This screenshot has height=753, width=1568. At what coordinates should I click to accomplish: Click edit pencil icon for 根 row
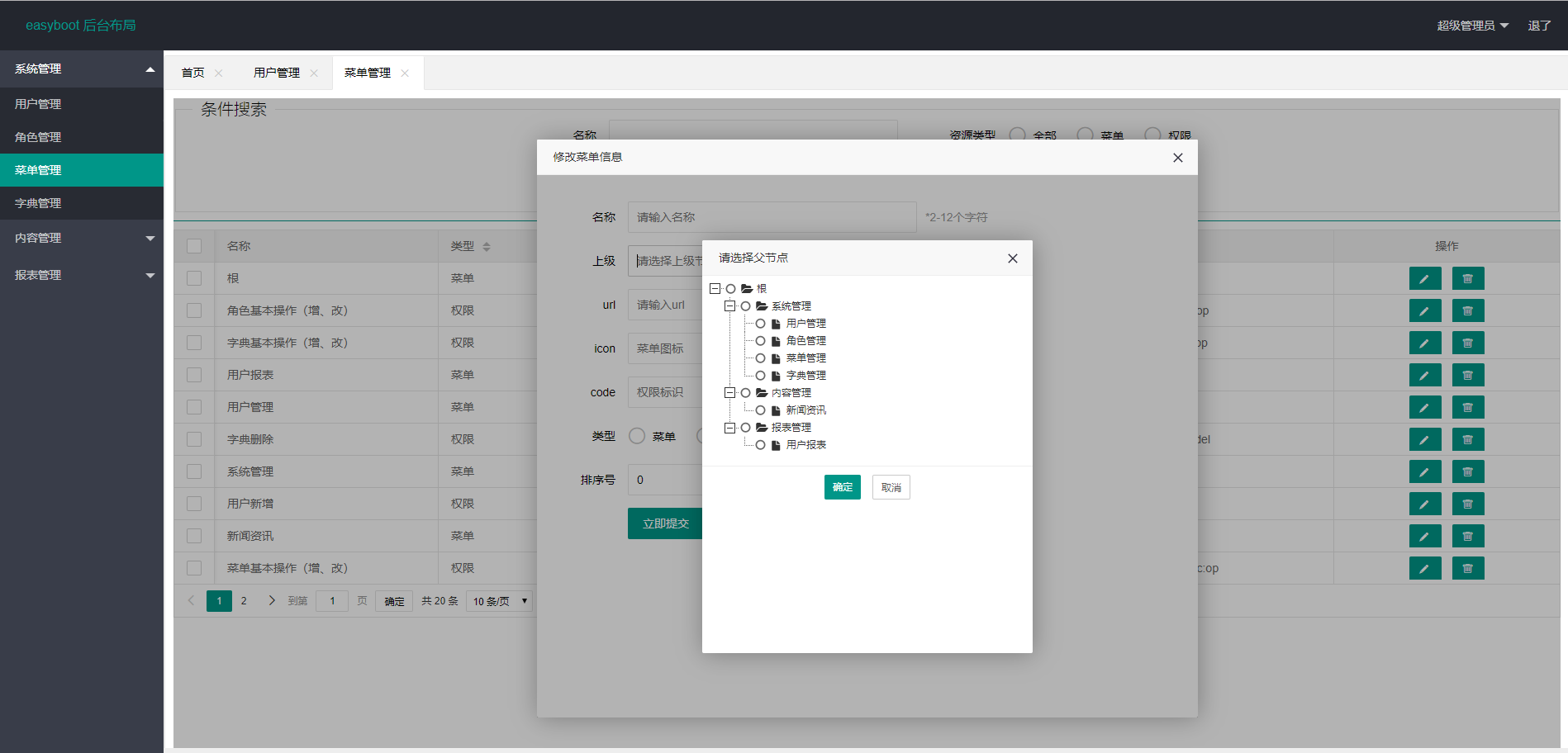point(1424,278)
